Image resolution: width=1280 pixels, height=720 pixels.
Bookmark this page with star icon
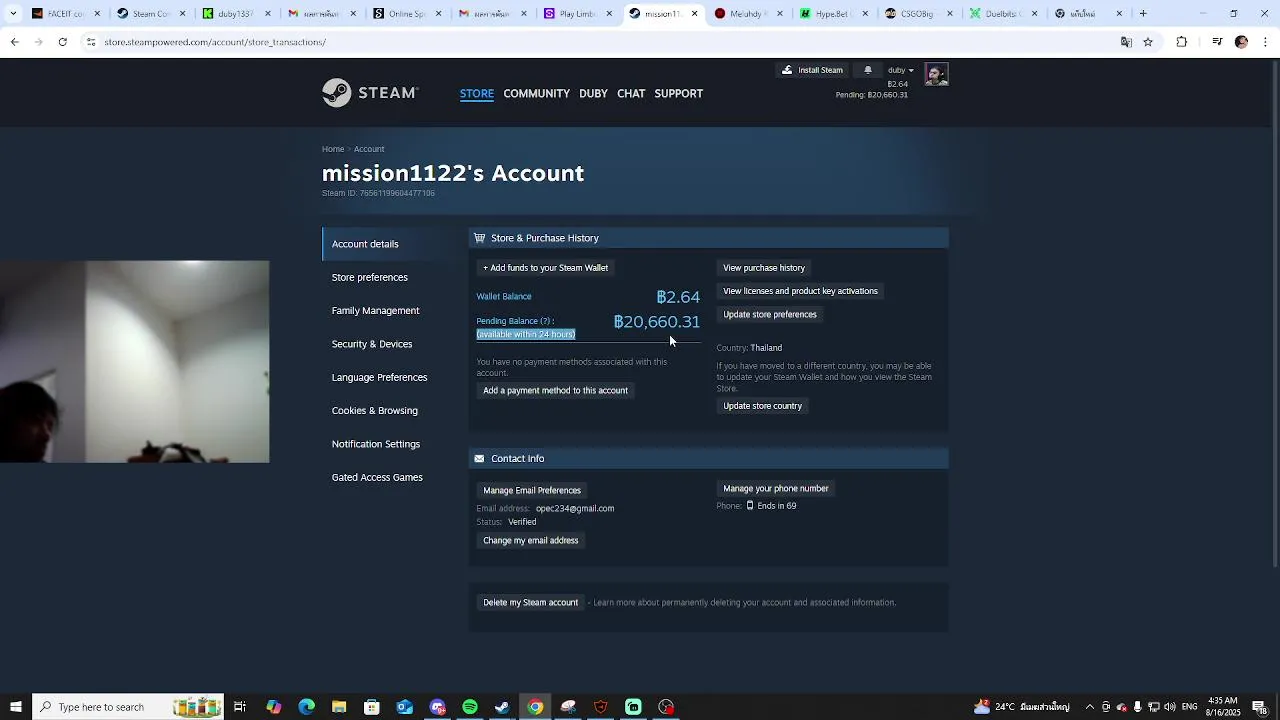click(1148, 42)
